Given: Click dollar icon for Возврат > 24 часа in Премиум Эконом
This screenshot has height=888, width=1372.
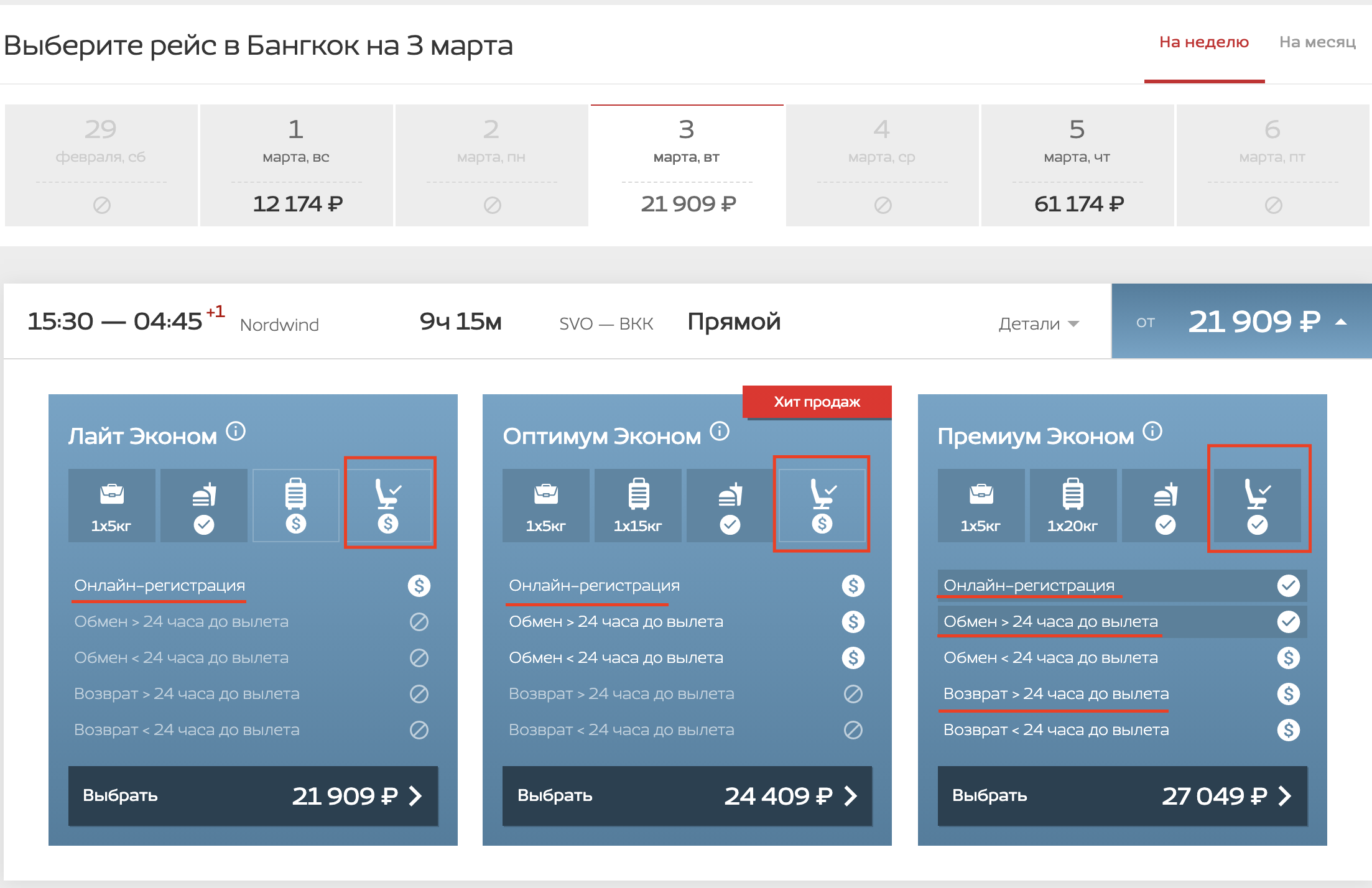Looking at the screenshot, I should point(1289,694).
